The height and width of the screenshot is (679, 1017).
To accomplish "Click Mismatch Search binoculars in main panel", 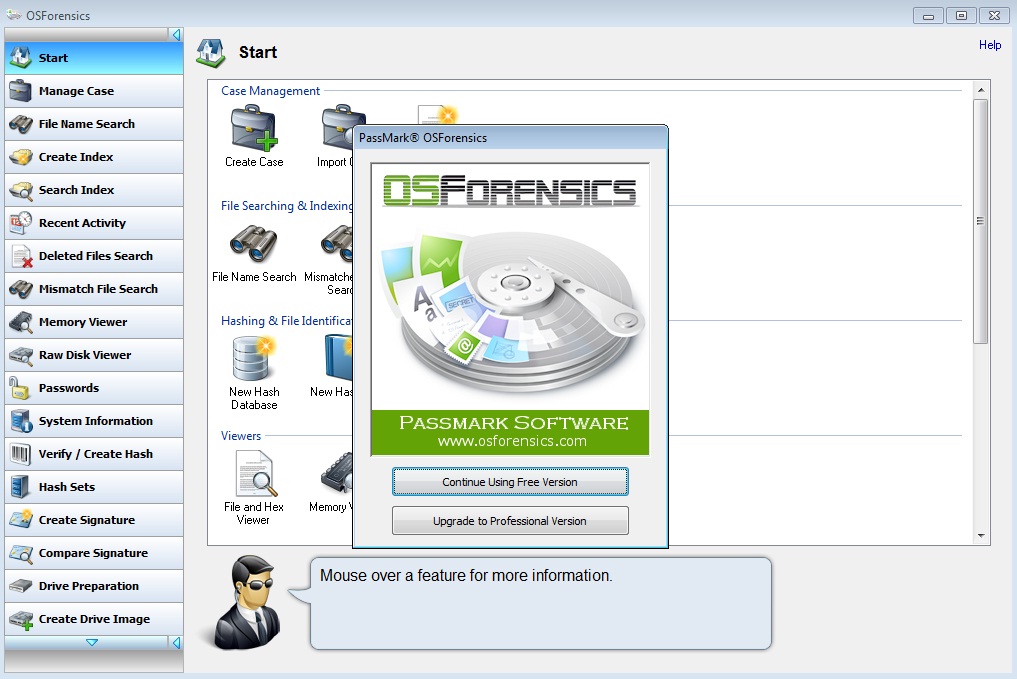I will [x=337, y=243].
